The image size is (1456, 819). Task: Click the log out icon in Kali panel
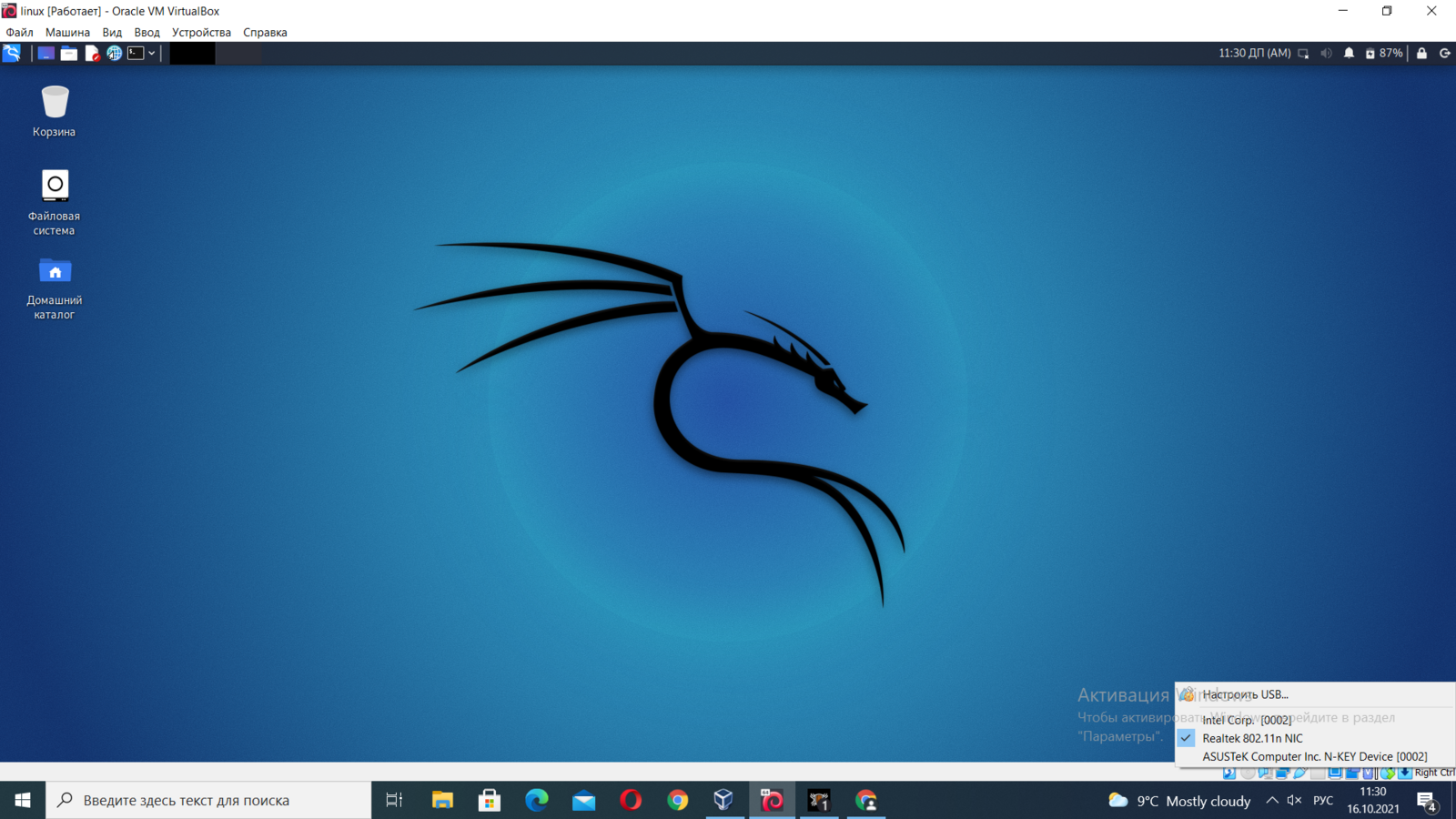[x=1444, y=54]
